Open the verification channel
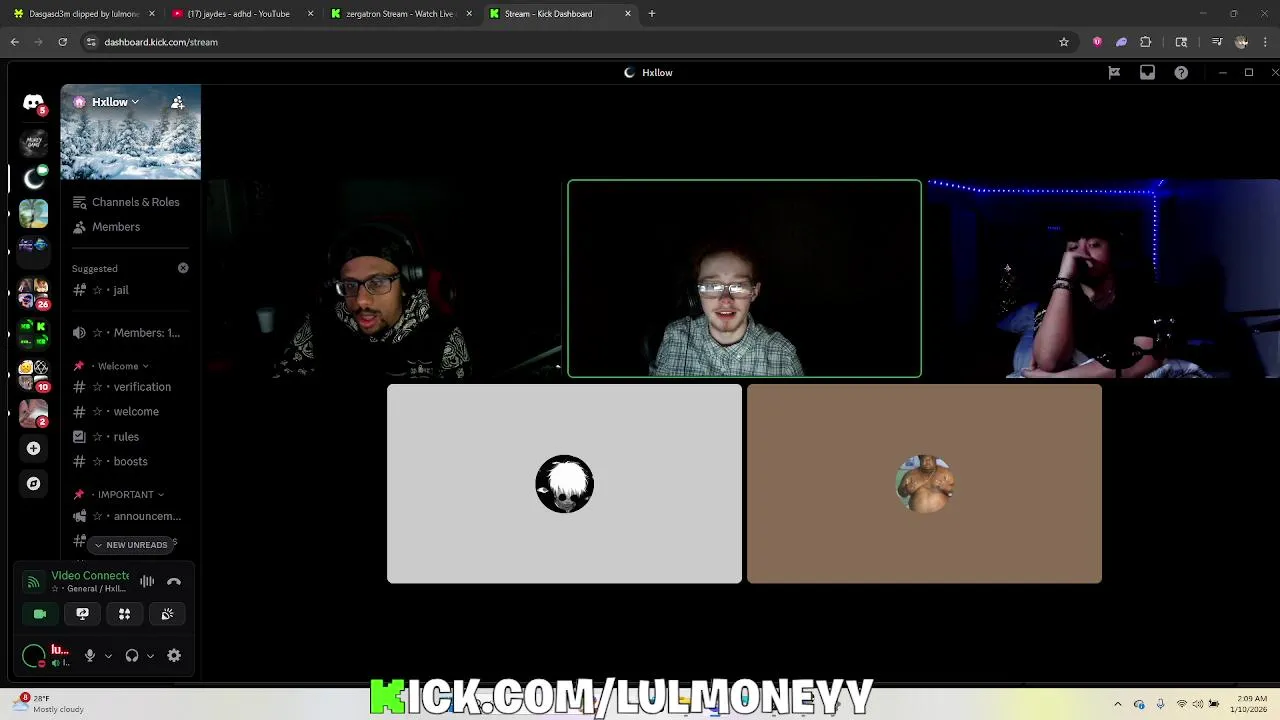The image size is (1280, 720). [128, 387]
